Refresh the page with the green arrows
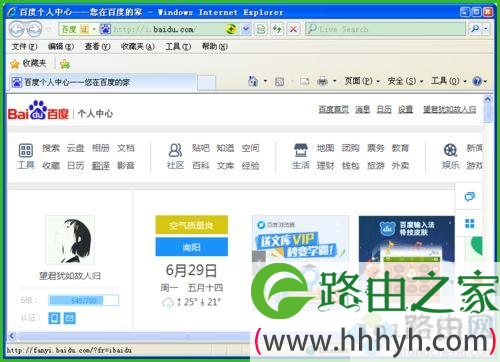 point(277,29)
